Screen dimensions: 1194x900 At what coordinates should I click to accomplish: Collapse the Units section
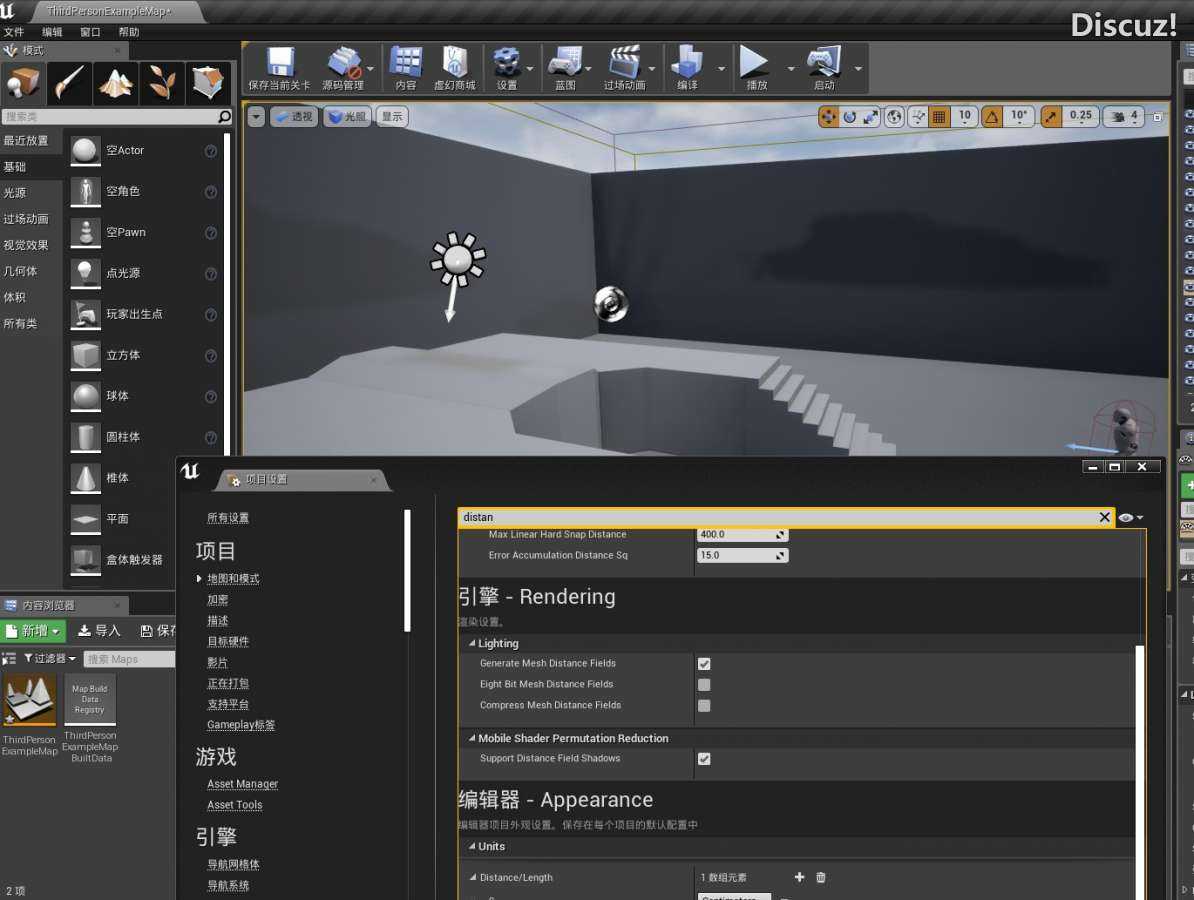coord(472,847)
